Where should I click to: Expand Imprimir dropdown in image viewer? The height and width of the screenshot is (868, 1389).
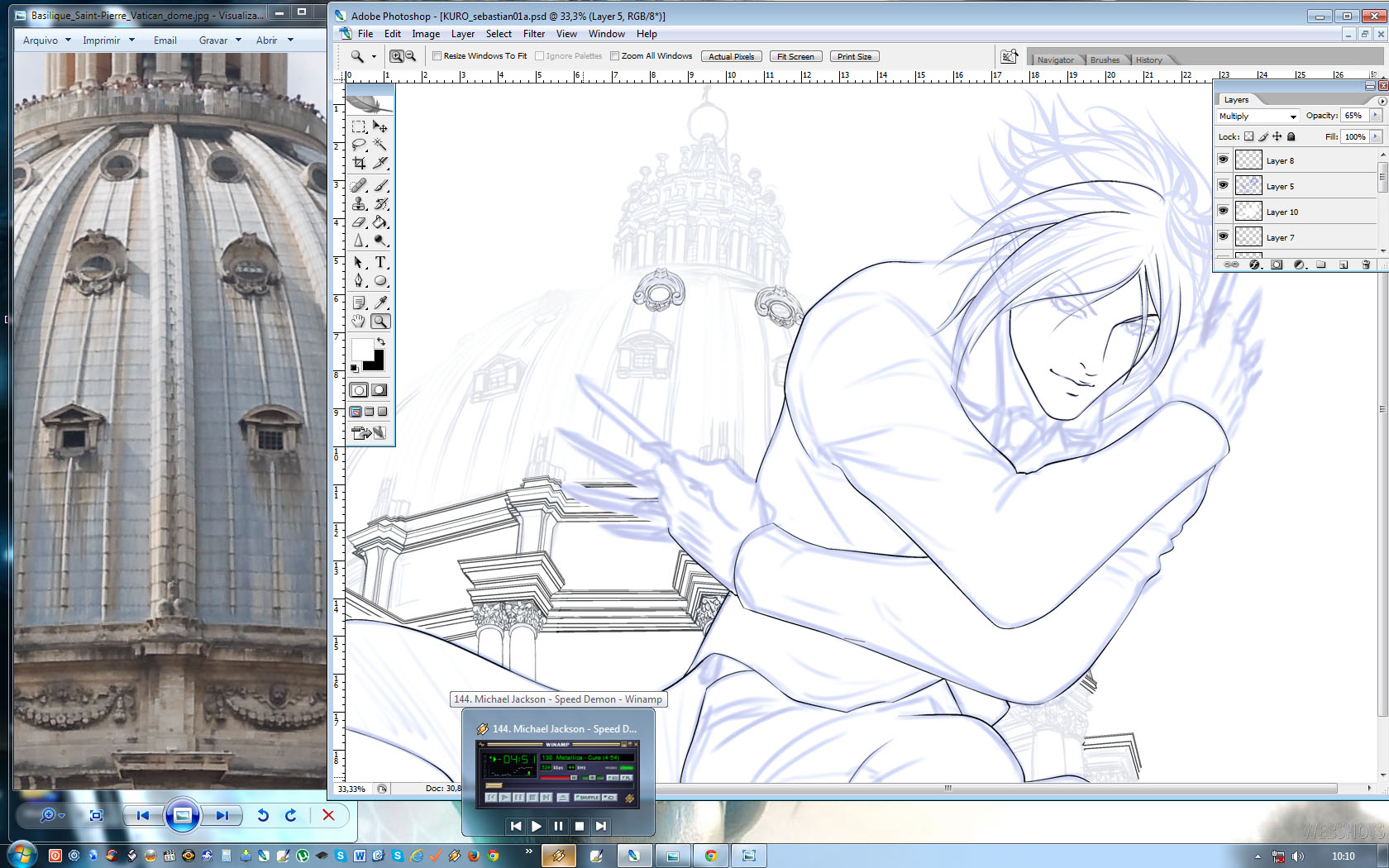(131, 40)
